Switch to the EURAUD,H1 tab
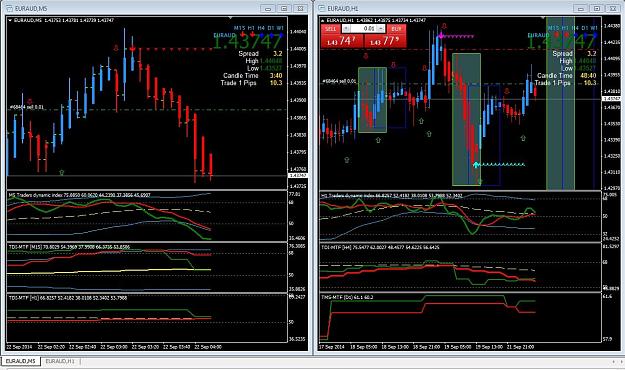This screenshot has height=370, width=625. point(60,361)
